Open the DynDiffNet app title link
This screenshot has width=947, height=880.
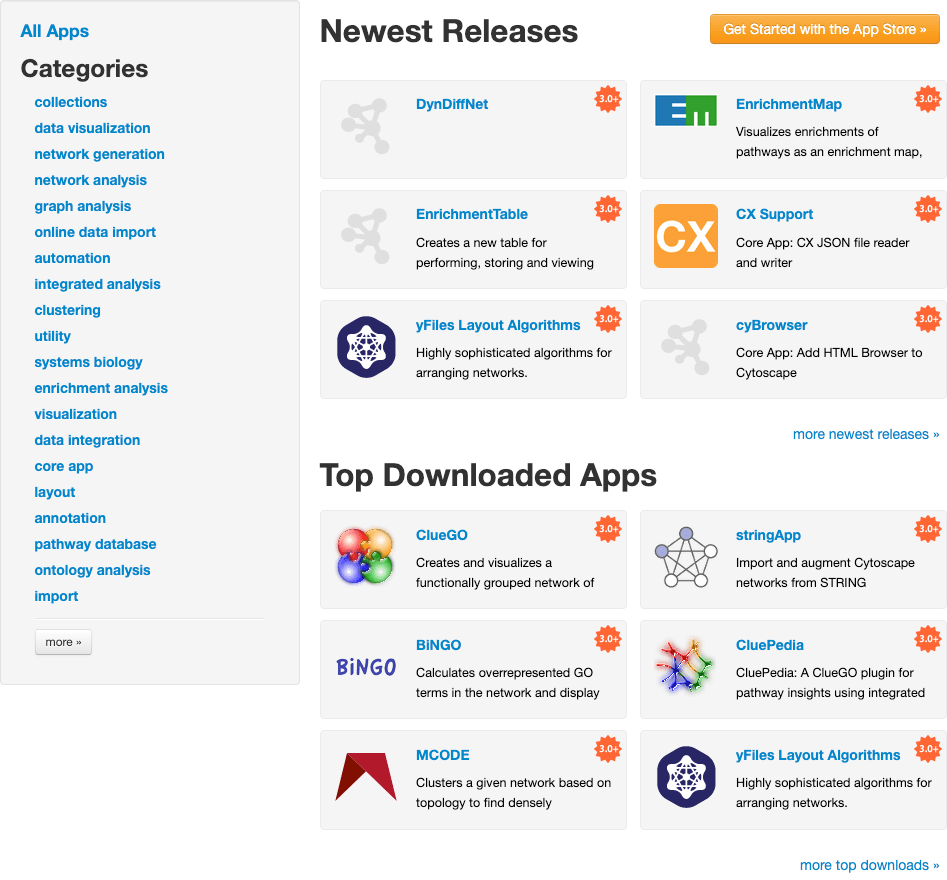coord(452,104)
